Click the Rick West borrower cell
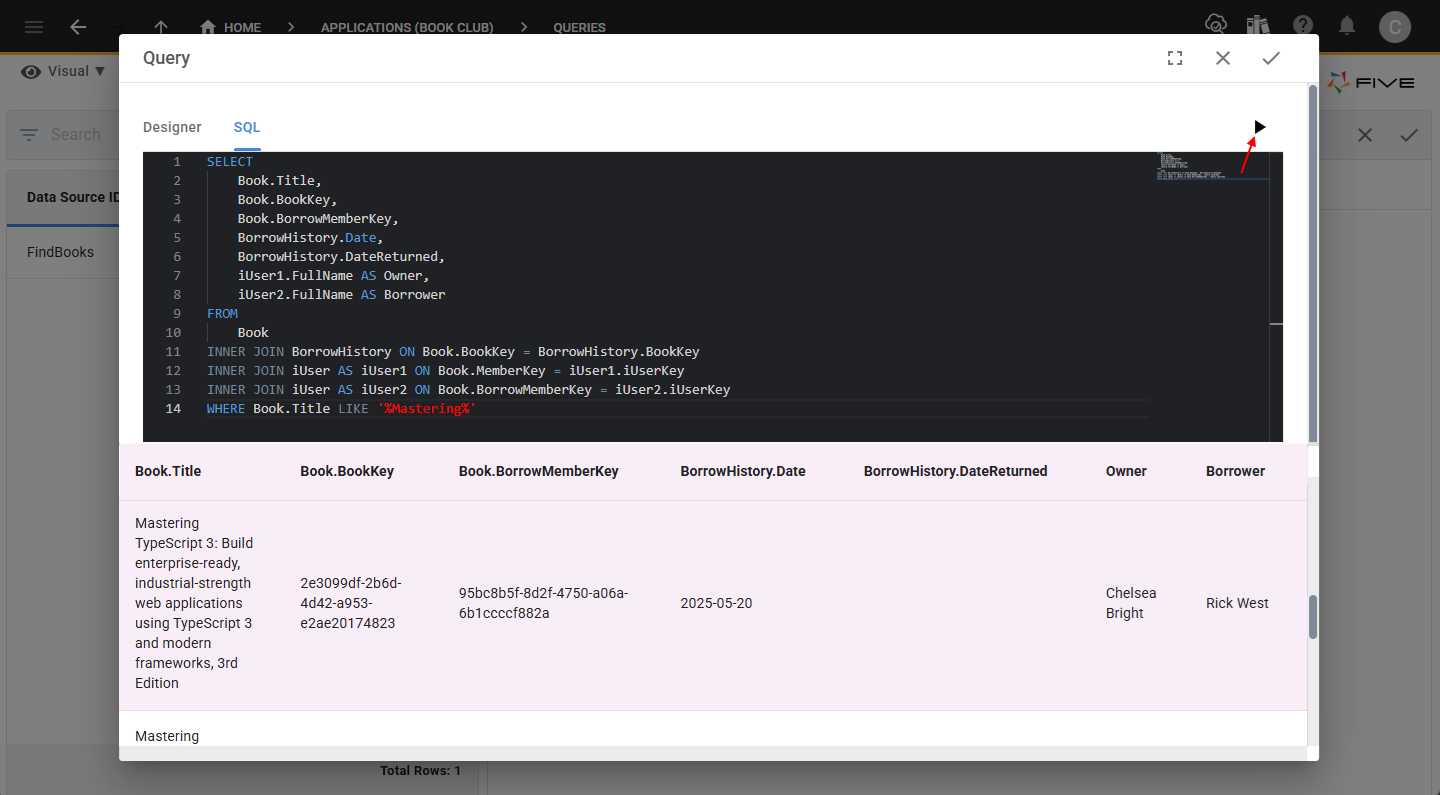 (1237, 603)
